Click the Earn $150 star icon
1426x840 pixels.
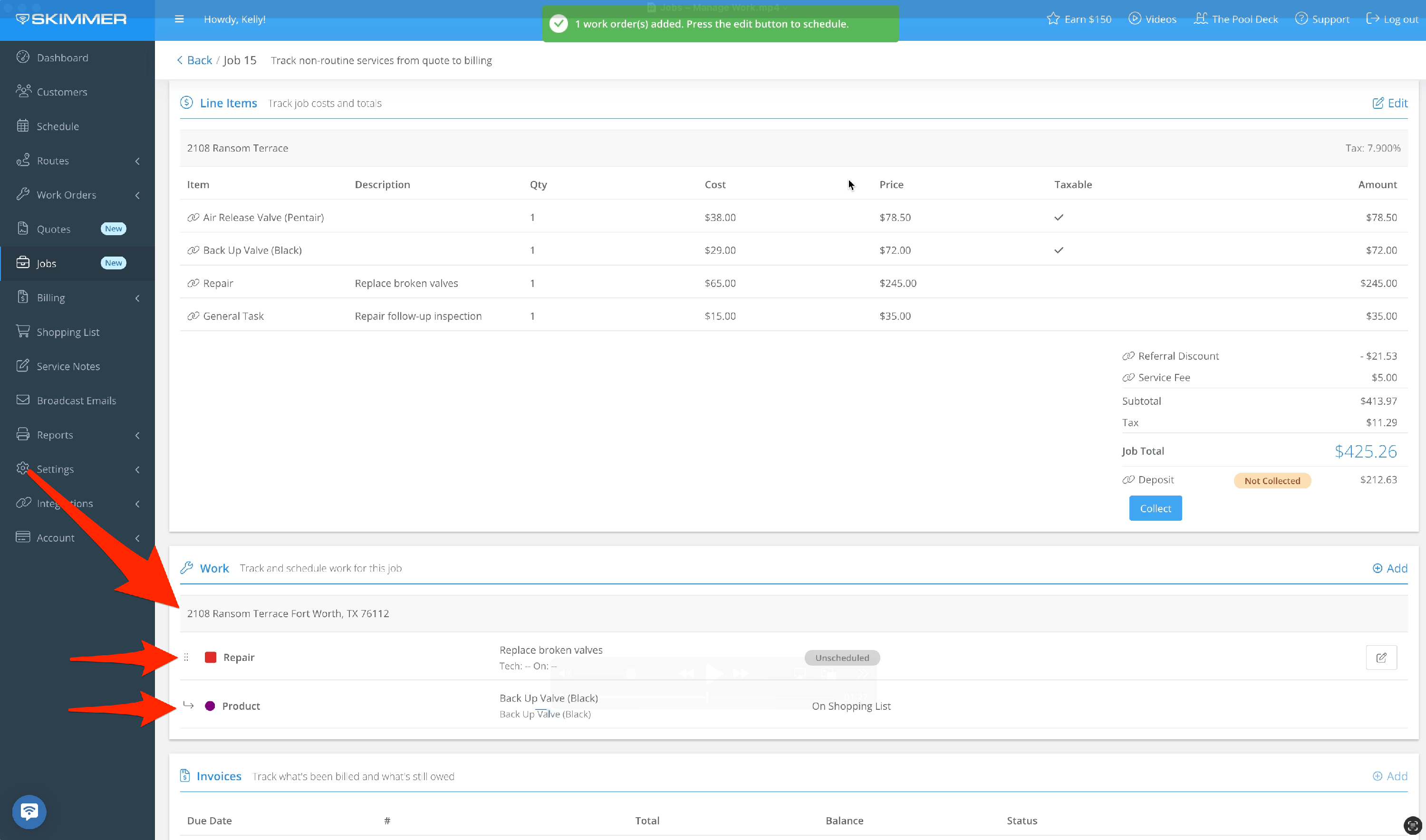1053,19
